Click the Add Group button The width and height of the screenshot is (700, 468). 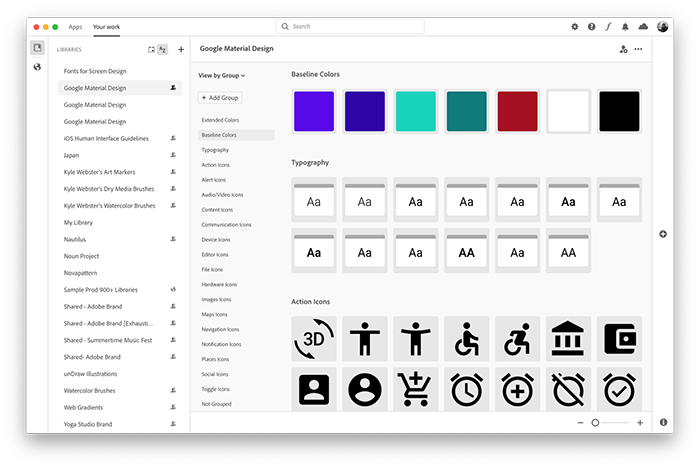220,98
